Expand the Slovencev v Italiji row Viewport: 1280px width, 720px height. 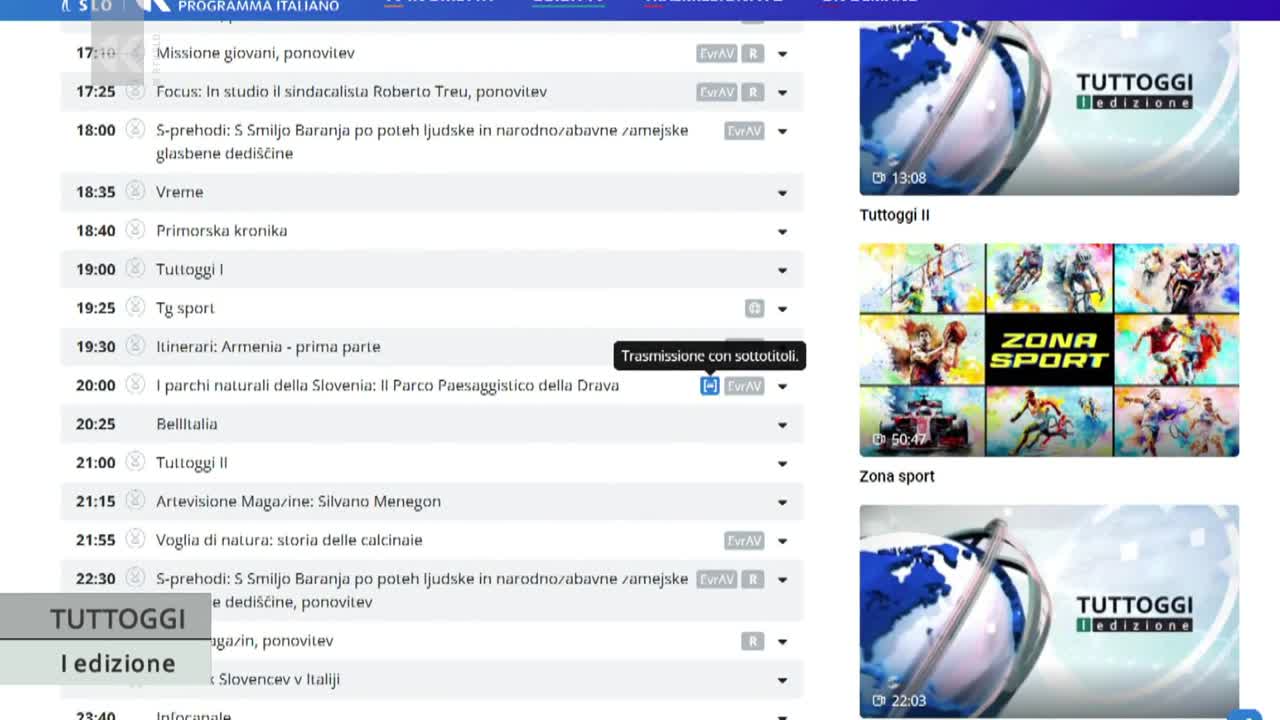(782, 681)
